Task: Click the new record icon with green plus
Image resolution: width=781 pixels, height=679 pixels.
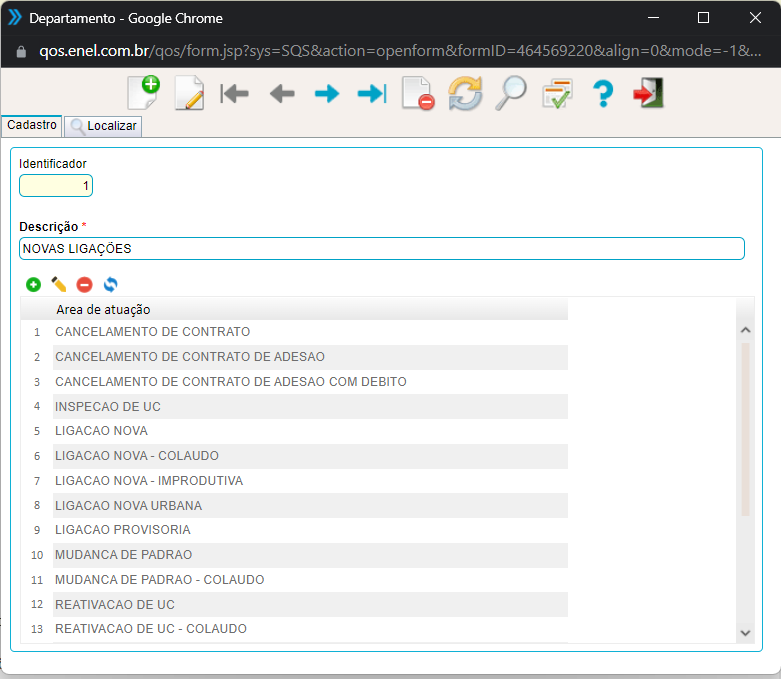Action: tap(143, 93)
